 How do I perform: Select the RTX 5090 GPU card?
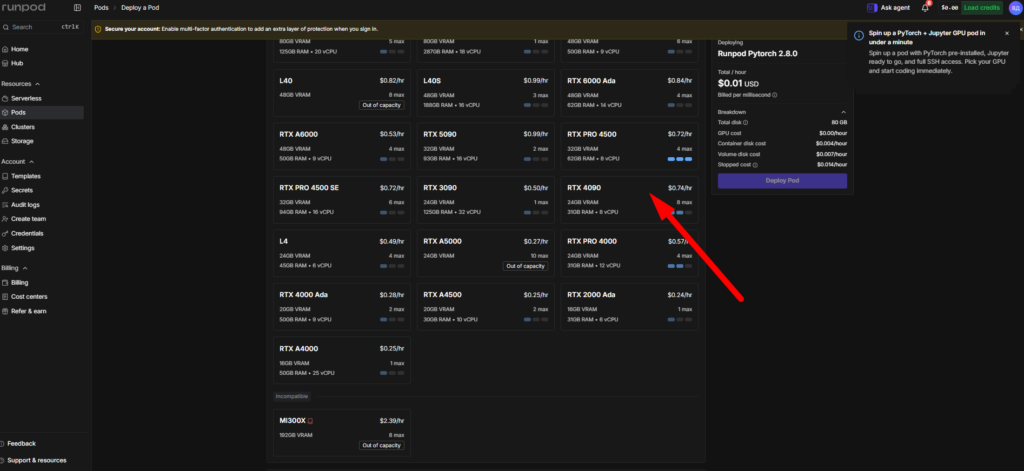(486, 146)
